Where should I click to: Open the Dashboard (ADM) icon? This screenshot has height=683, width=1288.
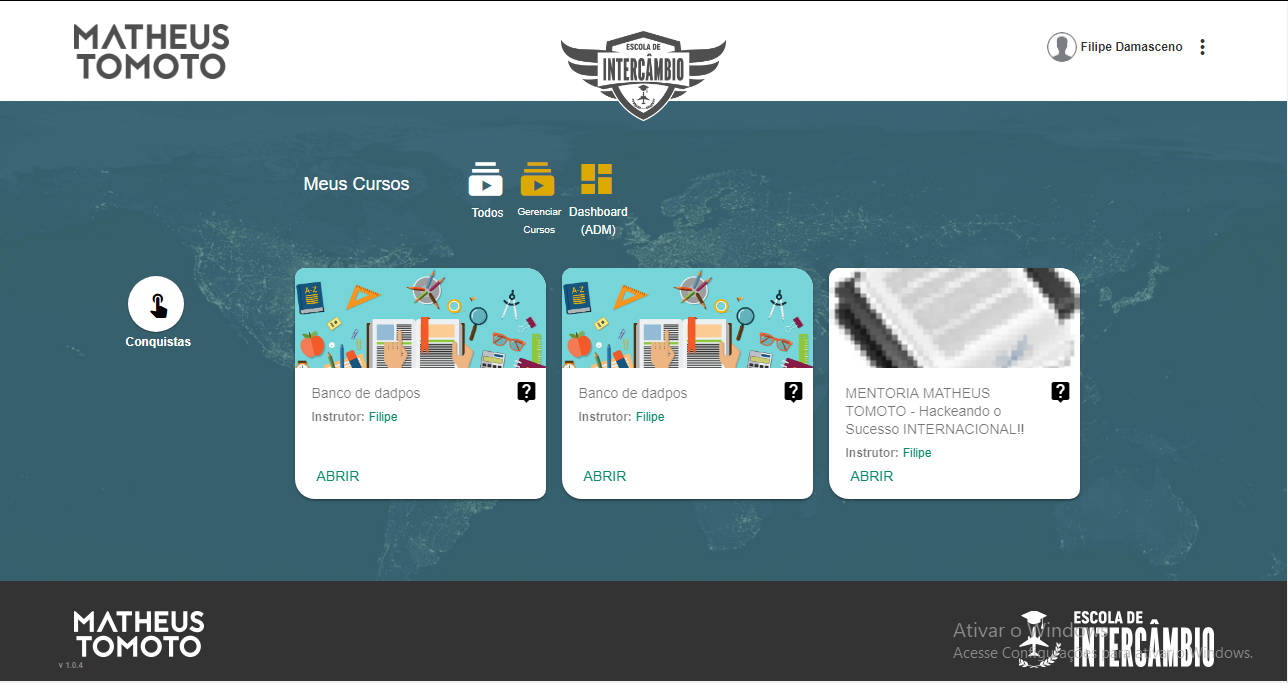pos(597,180)
